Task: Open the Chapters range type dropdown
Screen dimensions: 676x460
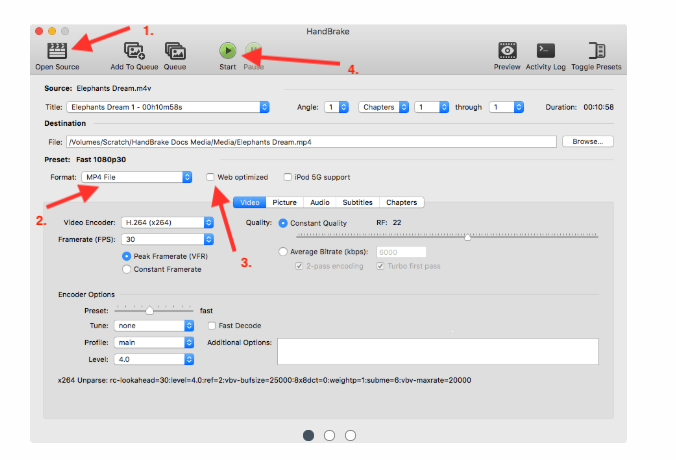Action: 383,107
